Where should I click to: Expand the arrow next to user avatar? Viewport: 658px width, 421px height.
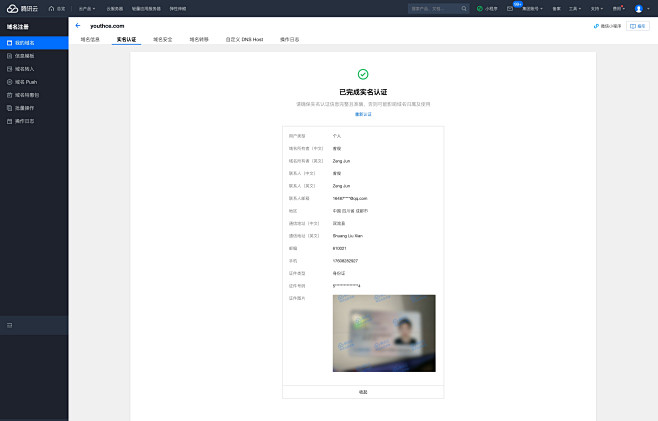648,8
